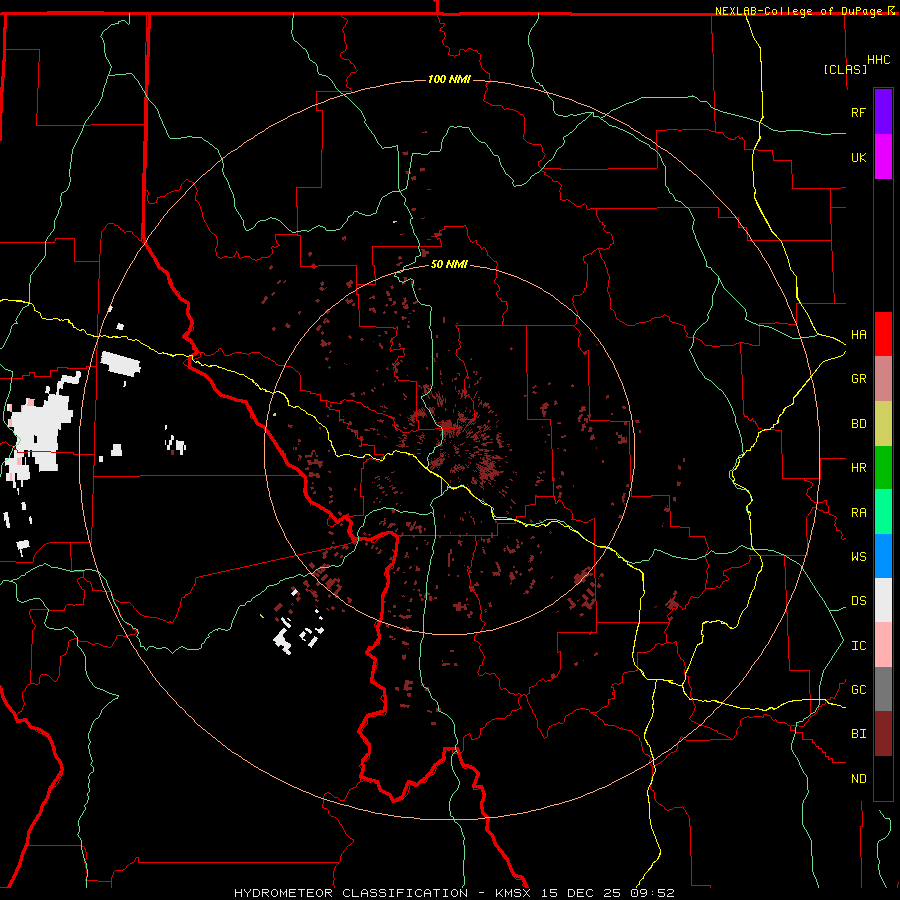Viewport: 900px width, 900px height.
Task: Click the red HA legend swatch
Action: 883,334
